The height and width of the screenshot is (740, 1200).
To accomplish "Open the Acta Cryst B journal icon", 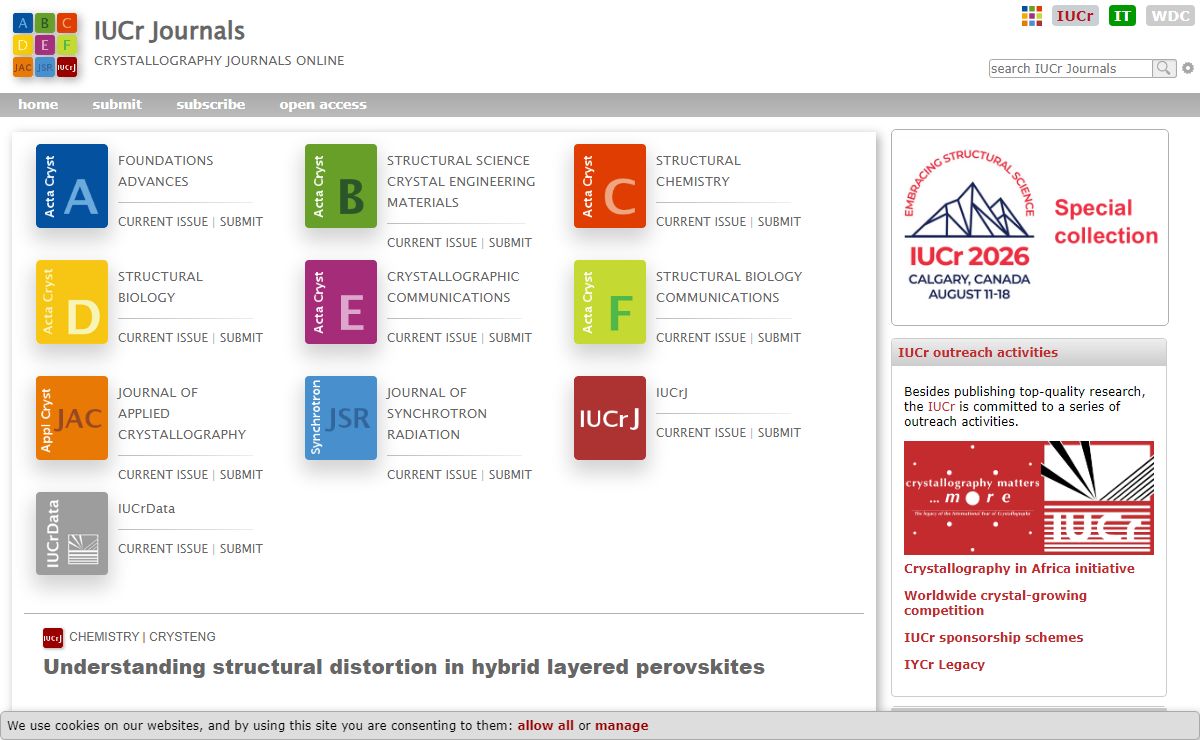I will click(x=341, y=186).
